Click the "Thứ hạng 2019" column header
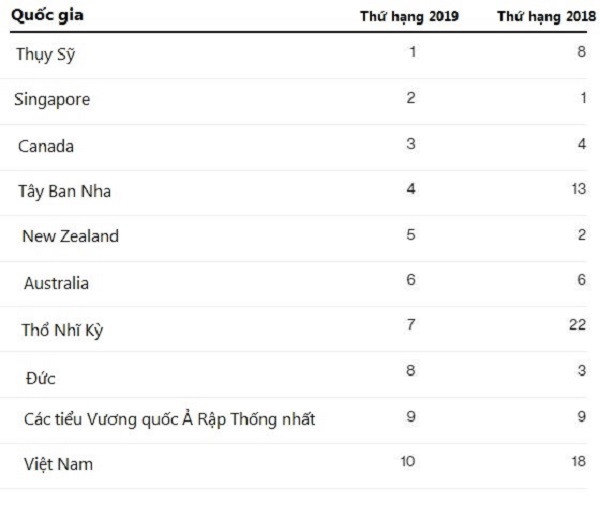The height and width of the screenshot is (505, 600). [410, 17]
